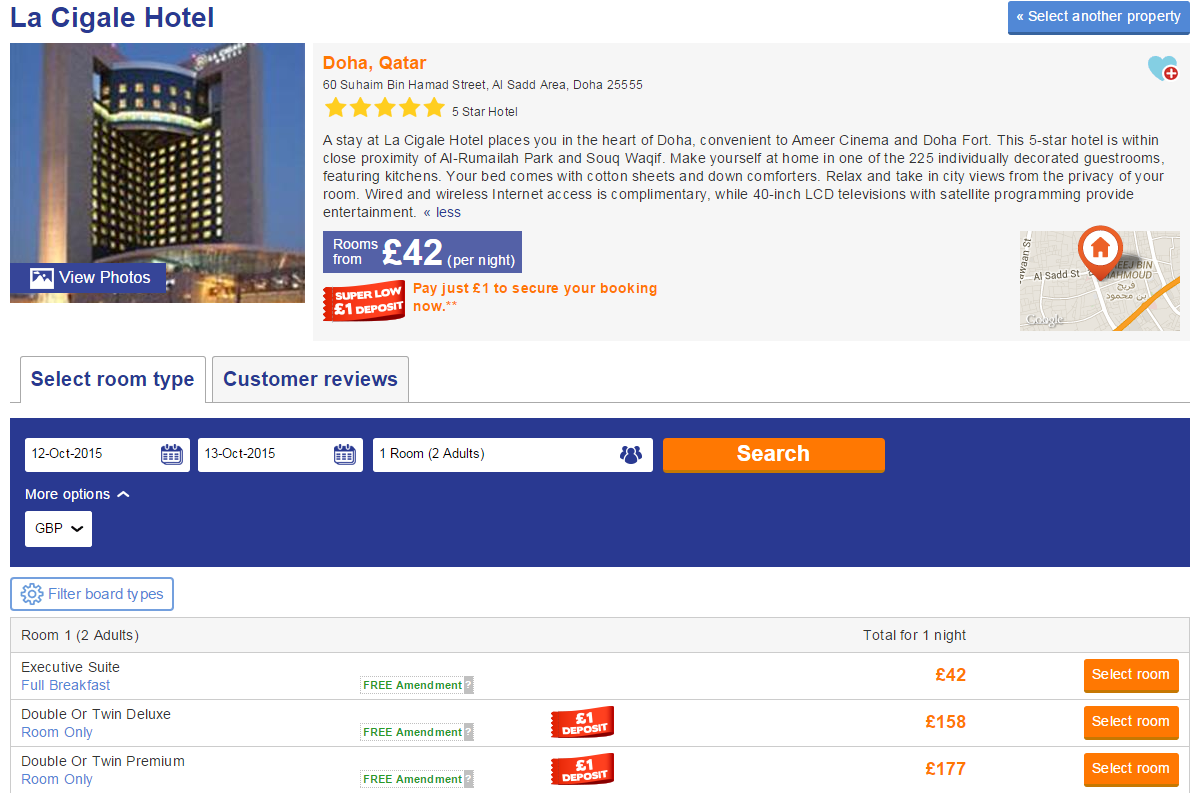Open the View Photos button
Screen dimensions: 1198x793
pos(88,278)
